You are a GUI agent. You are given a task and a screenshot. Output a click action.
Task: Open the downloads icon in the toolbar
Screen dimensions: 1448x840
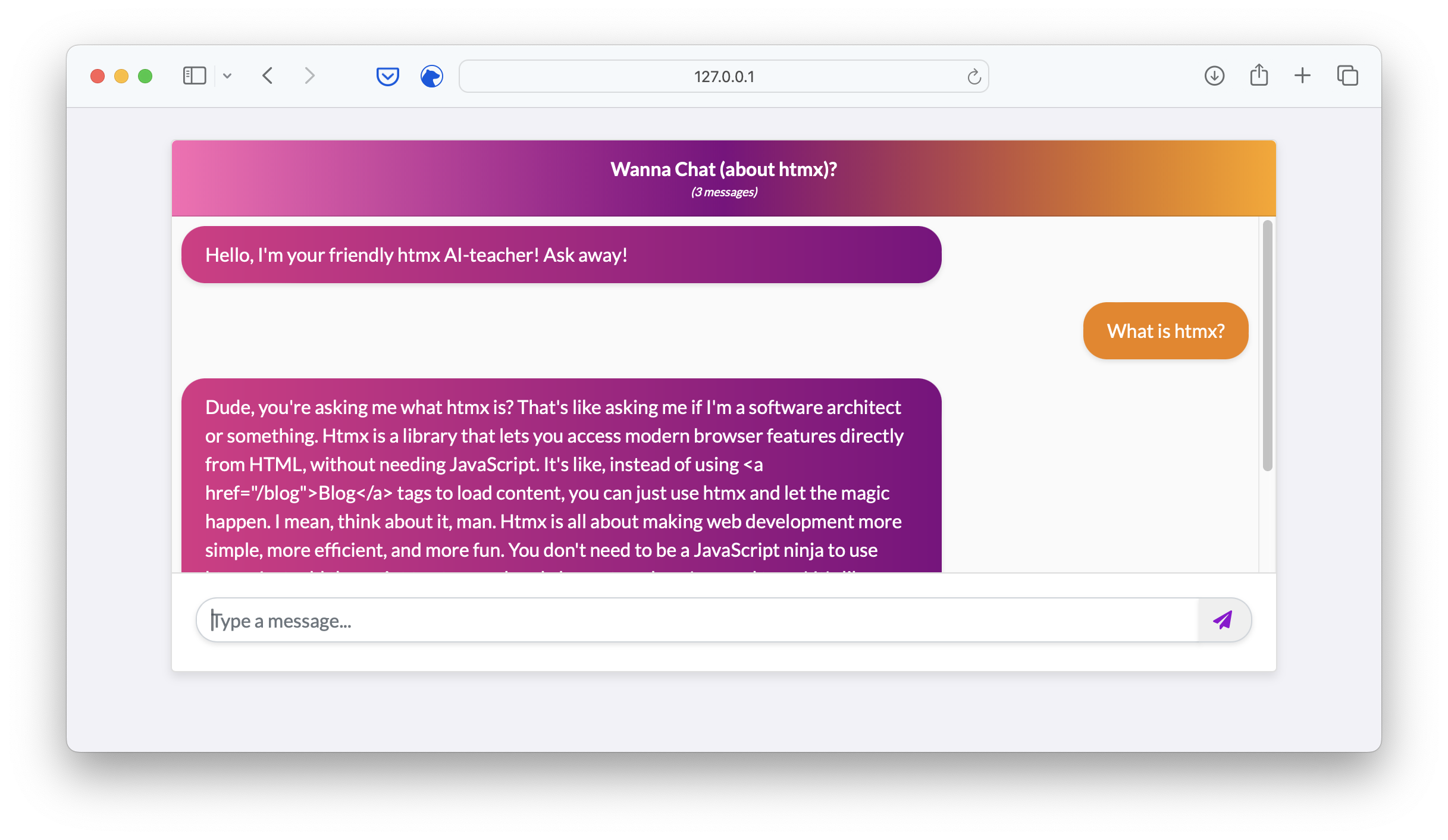point(1214,76)
